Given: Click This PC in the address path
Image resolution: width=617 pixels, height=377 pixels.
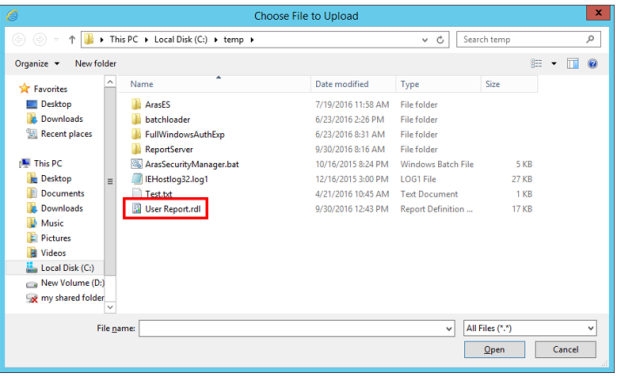Looking at the screenshot, I should (x=124, y=39).
